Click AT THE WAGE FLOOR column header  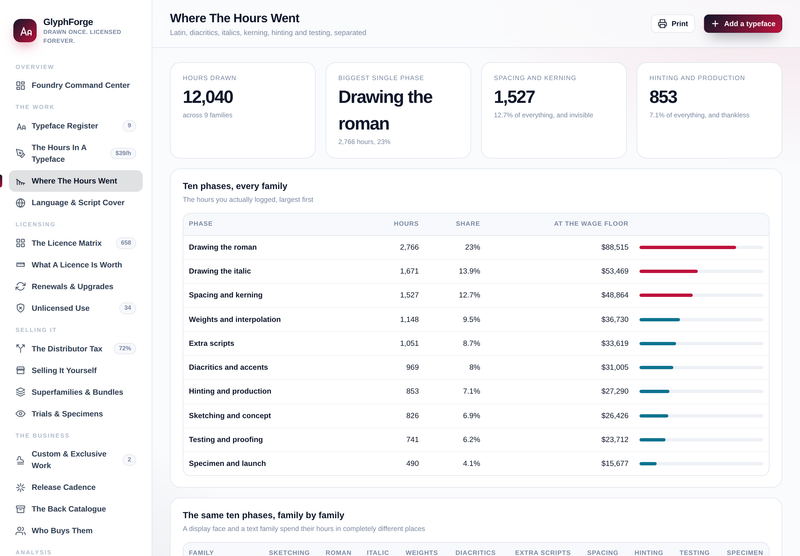591,224
